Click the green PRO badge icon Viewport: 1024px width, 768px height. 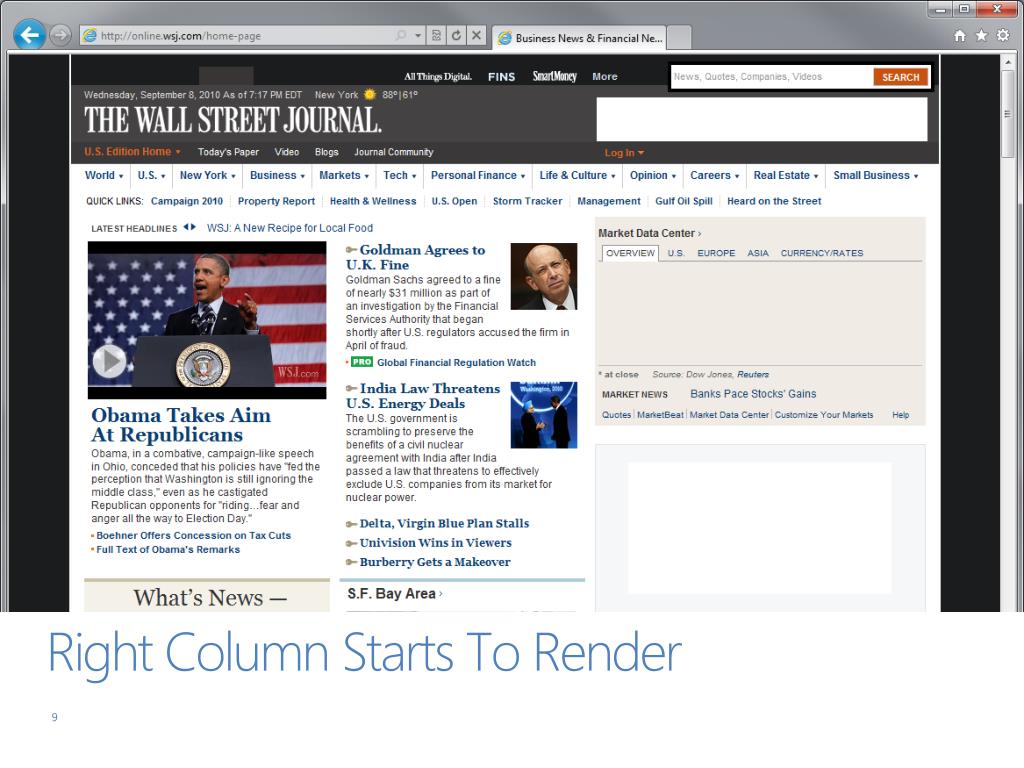pos(362,362)
